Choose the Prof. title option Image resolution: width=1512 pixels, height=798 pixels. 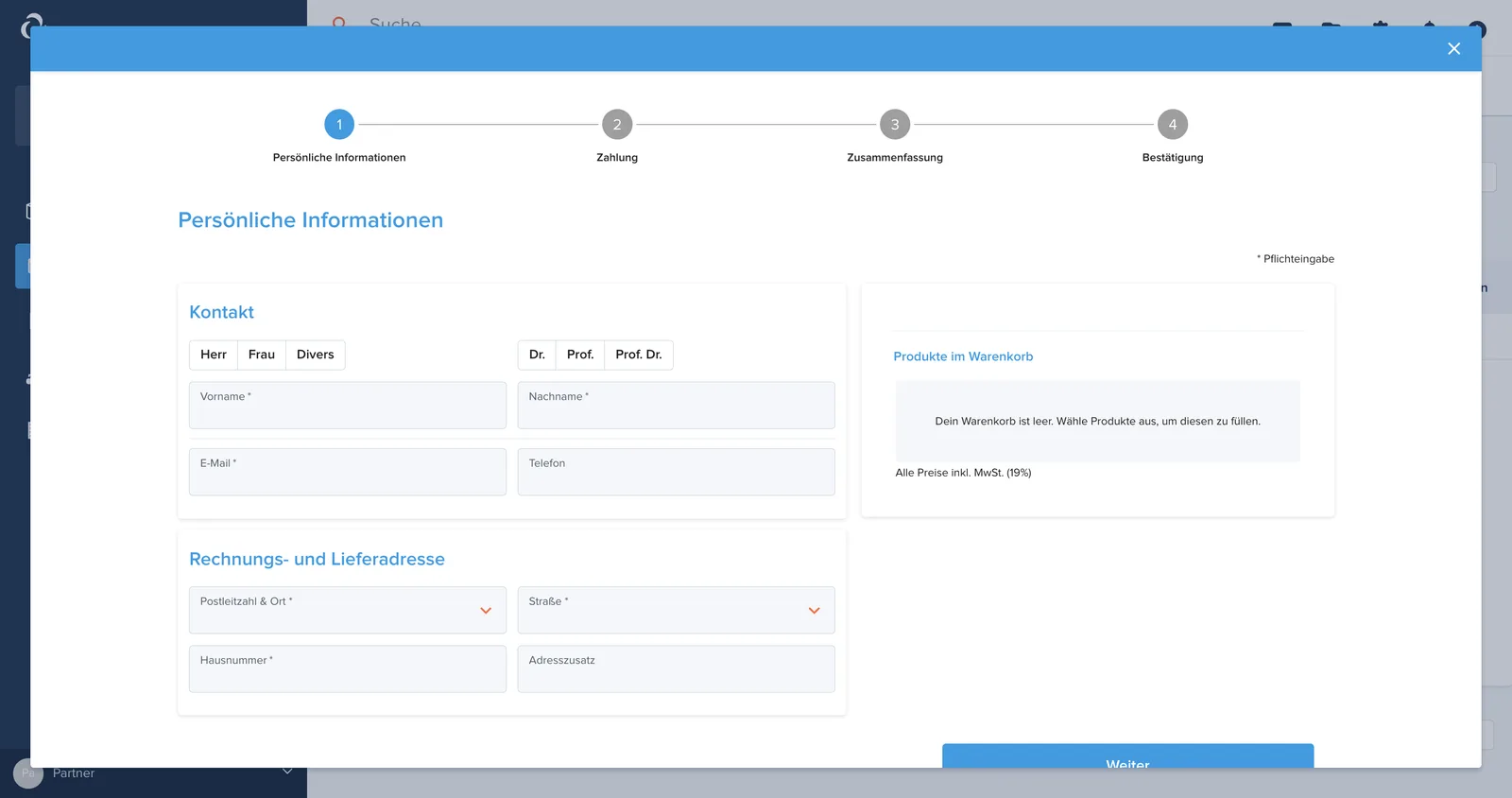pyautogui.click(x=580, y=355)
